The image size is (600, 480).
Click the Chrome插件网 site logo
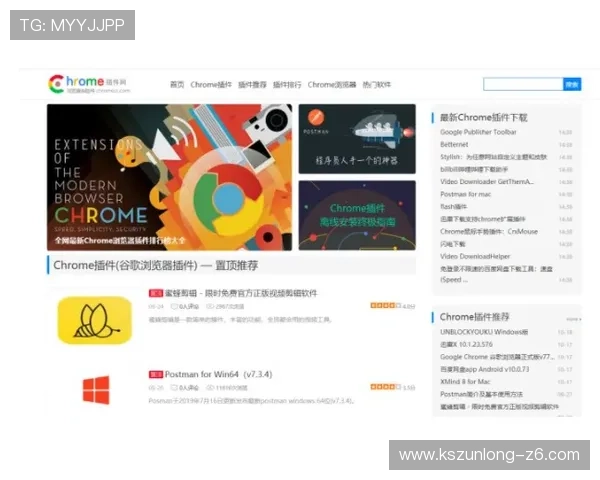(90, 84)
